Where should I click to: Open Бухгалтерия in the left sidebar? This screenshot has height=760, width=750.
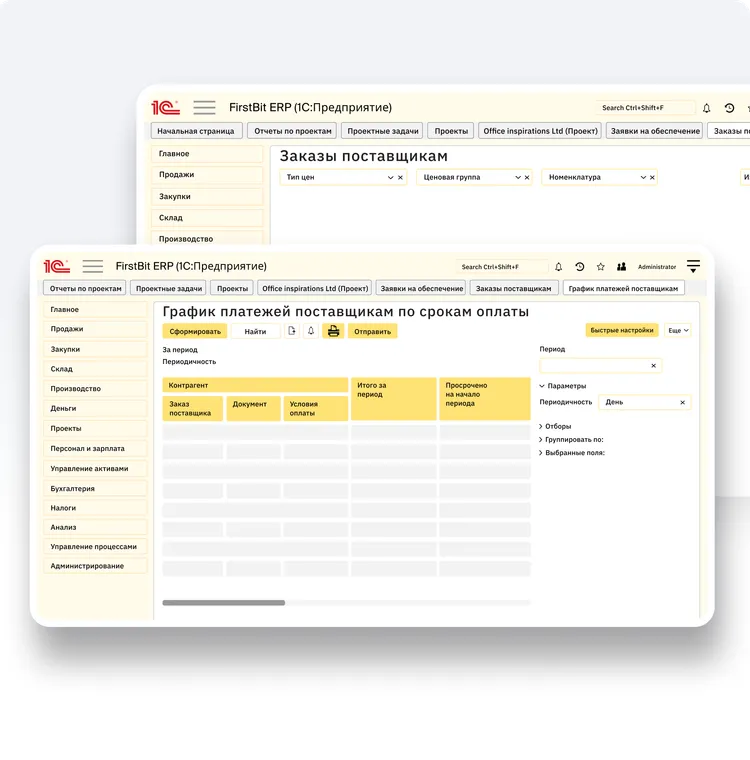(73, 488)
